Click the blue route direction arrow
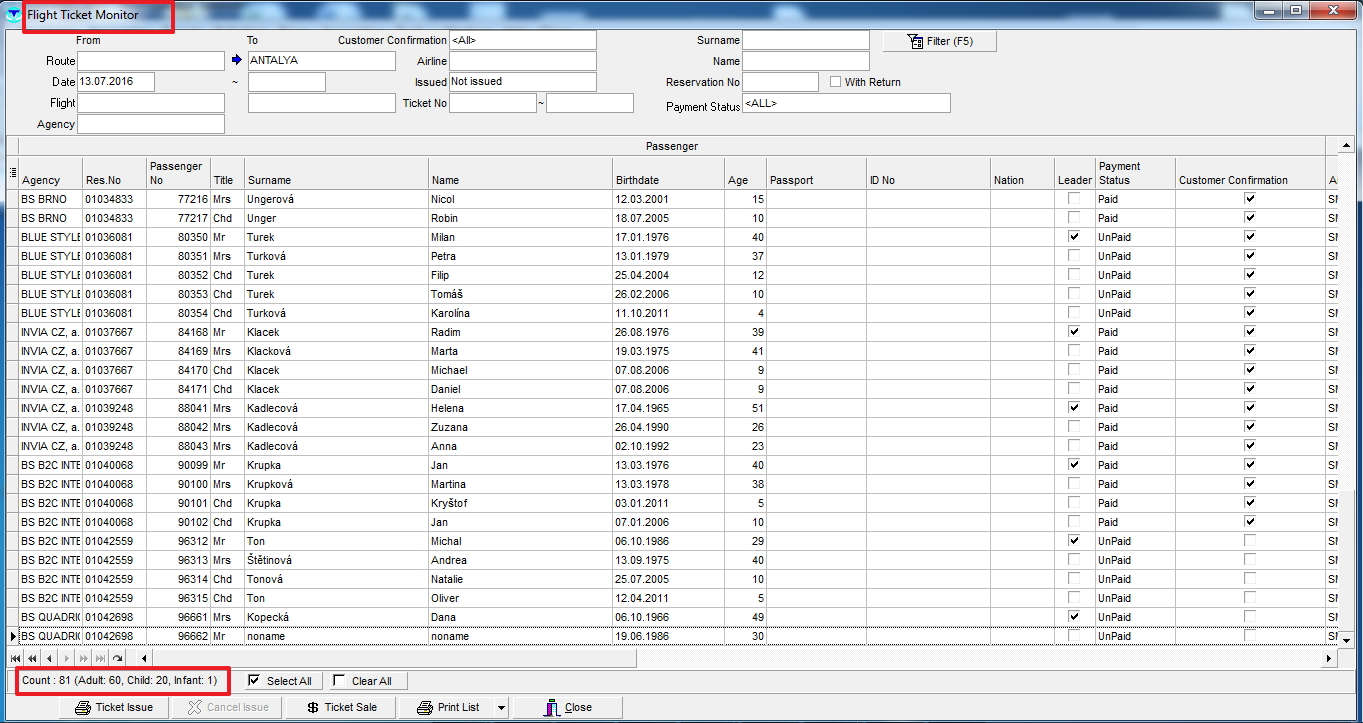 pos(237,61)
